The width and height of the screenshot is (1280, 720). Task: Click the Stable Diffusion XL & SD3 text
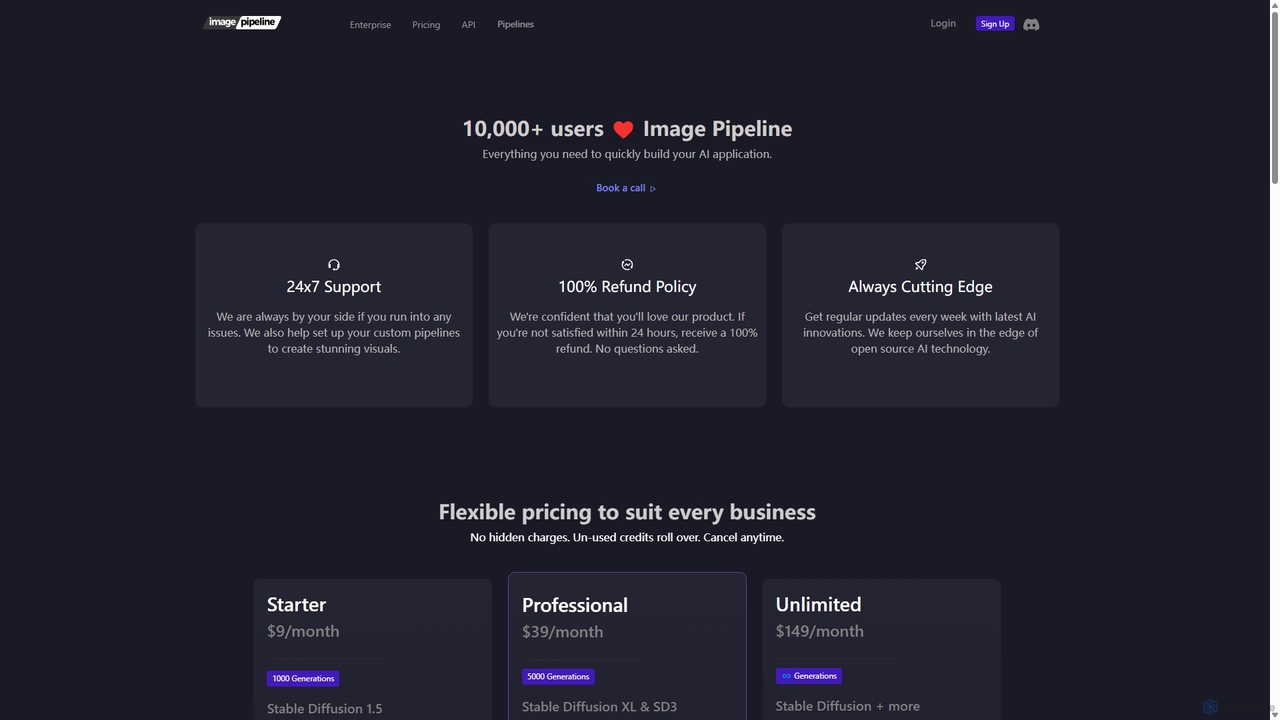coord(599,706)
